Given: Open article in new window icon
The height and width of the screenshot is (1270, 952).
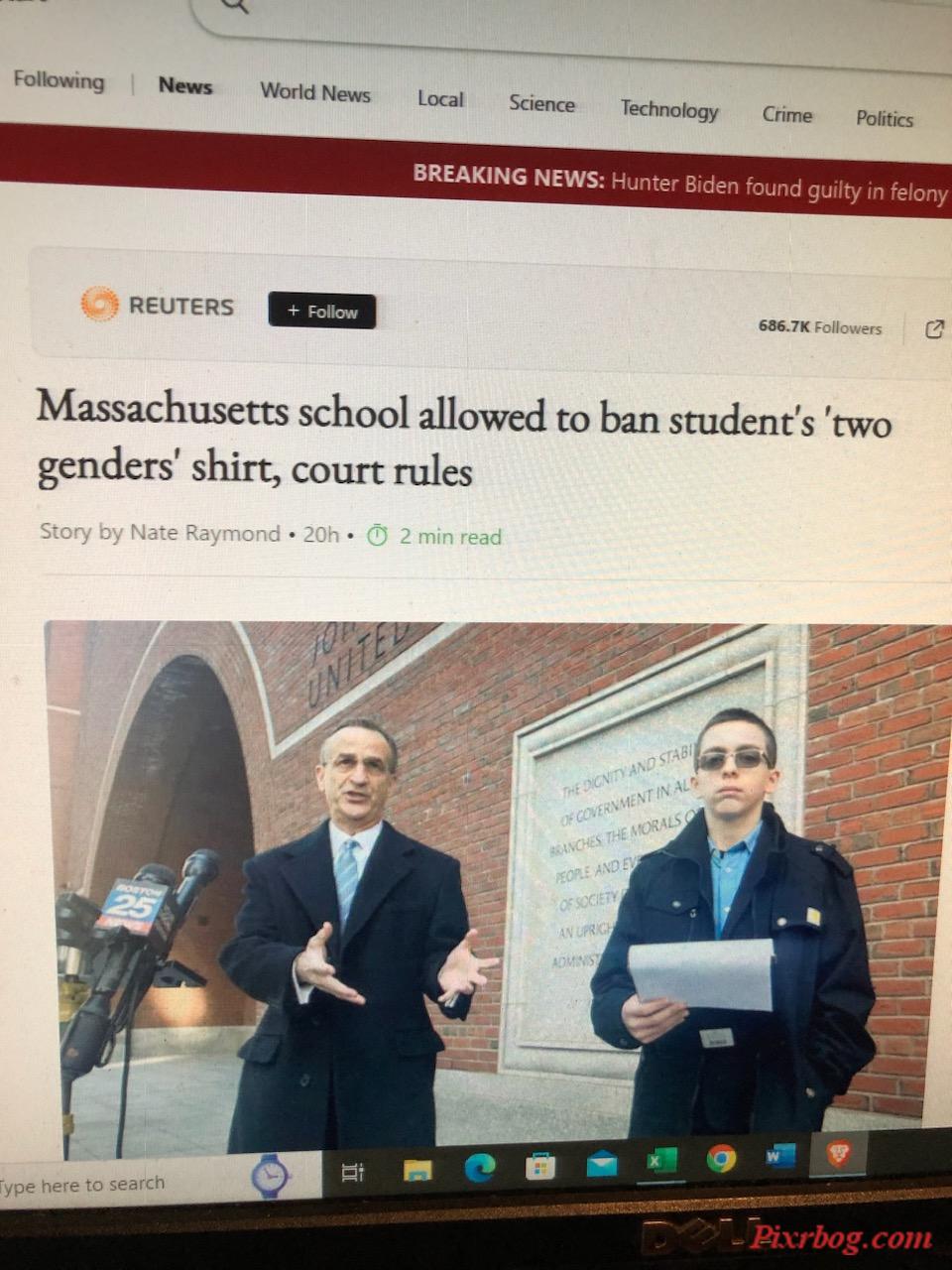Looking at the screenshot, I should click(x=933, y=329).
